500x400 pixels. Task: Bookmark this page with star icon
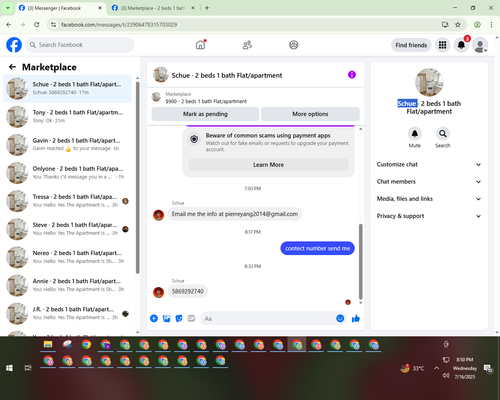point(458,24)
